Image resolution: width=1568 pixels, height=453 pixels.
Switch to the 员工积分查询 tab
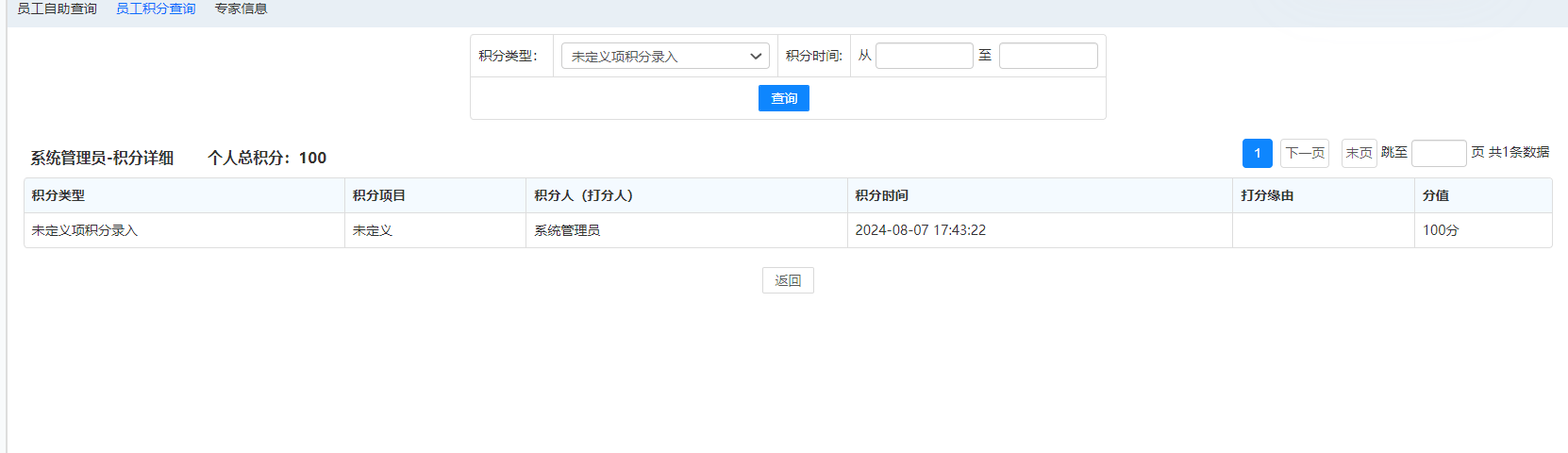tap(156, 8)
